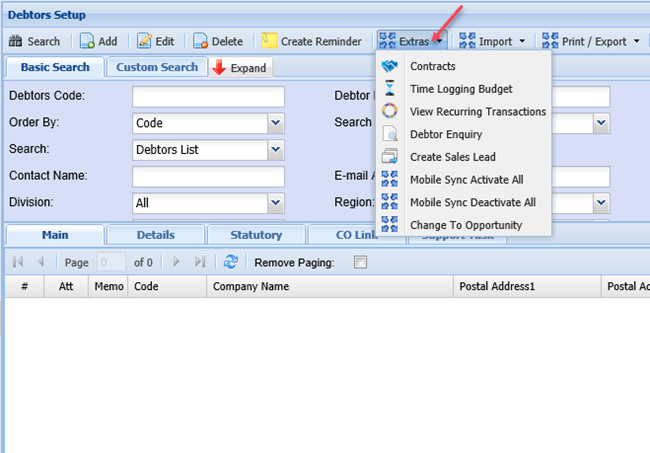Click the red Expand arrow icon

219,68
